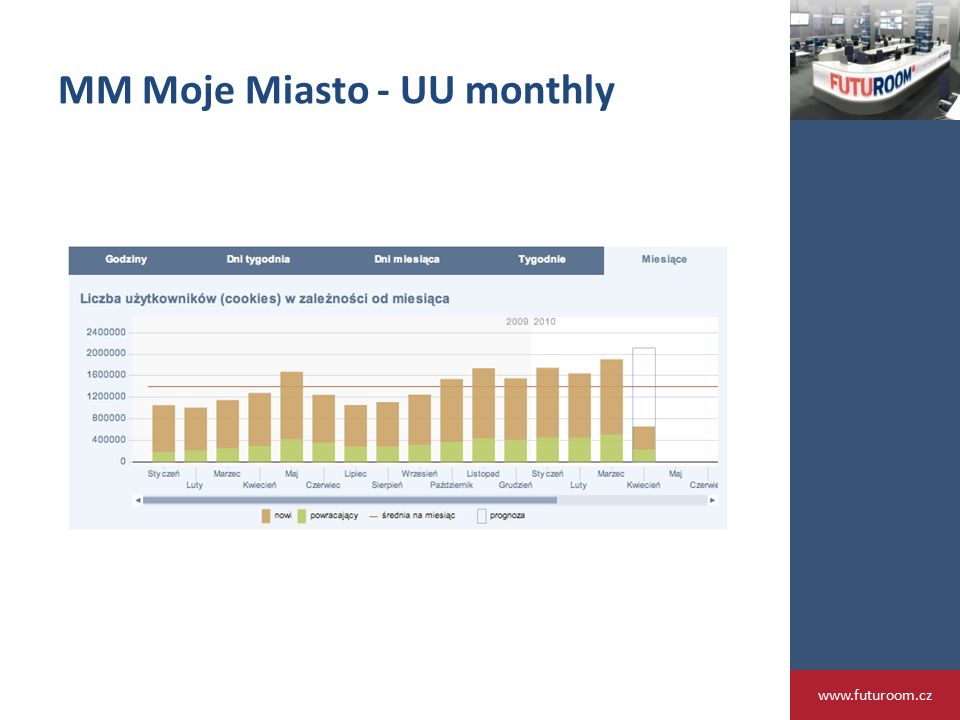Click the 1200000 axis label
960x720 pixels.
coord(106,396)
